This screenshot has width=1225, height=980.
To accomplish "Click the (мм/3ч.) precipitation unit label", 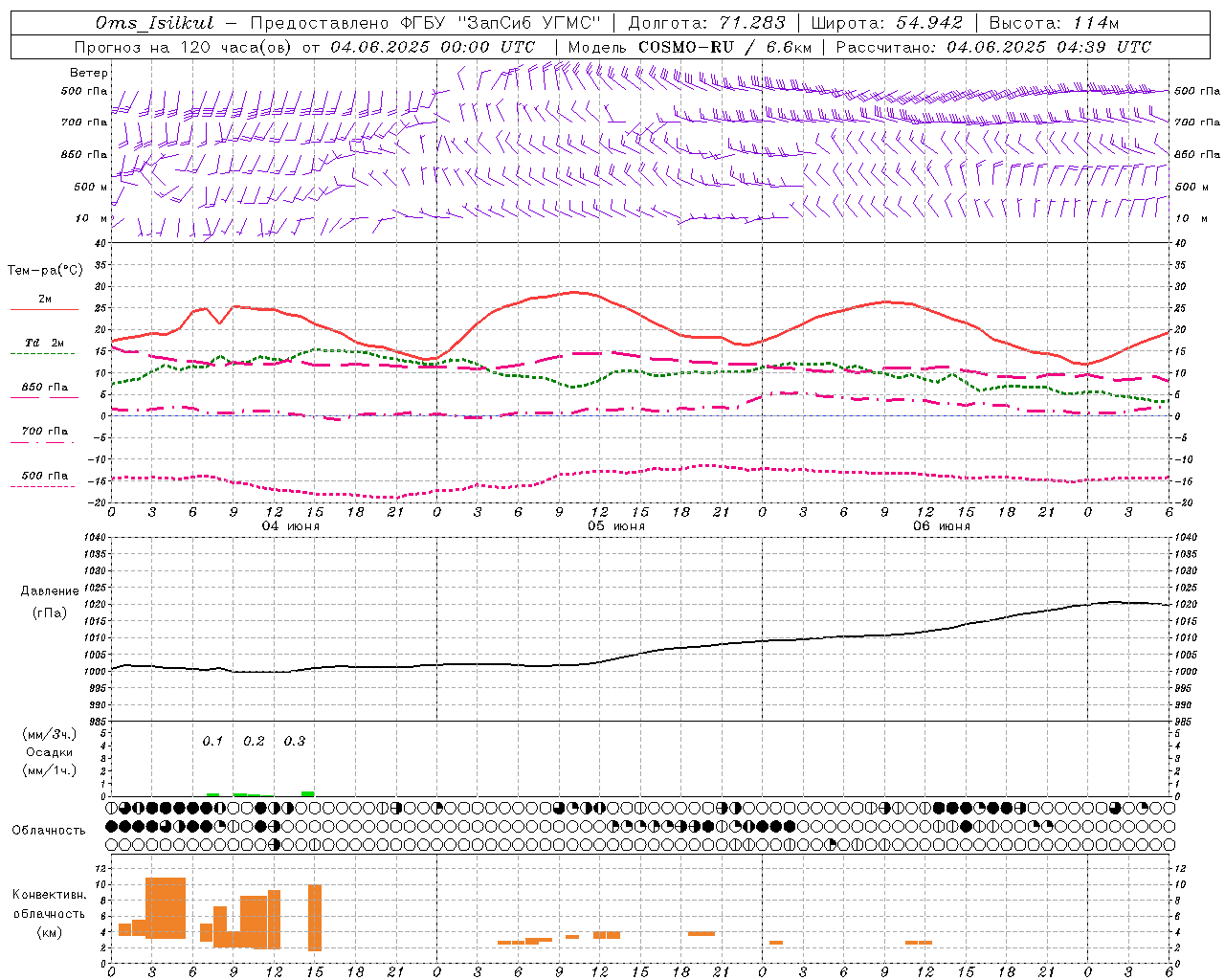I will pos(49,734).
